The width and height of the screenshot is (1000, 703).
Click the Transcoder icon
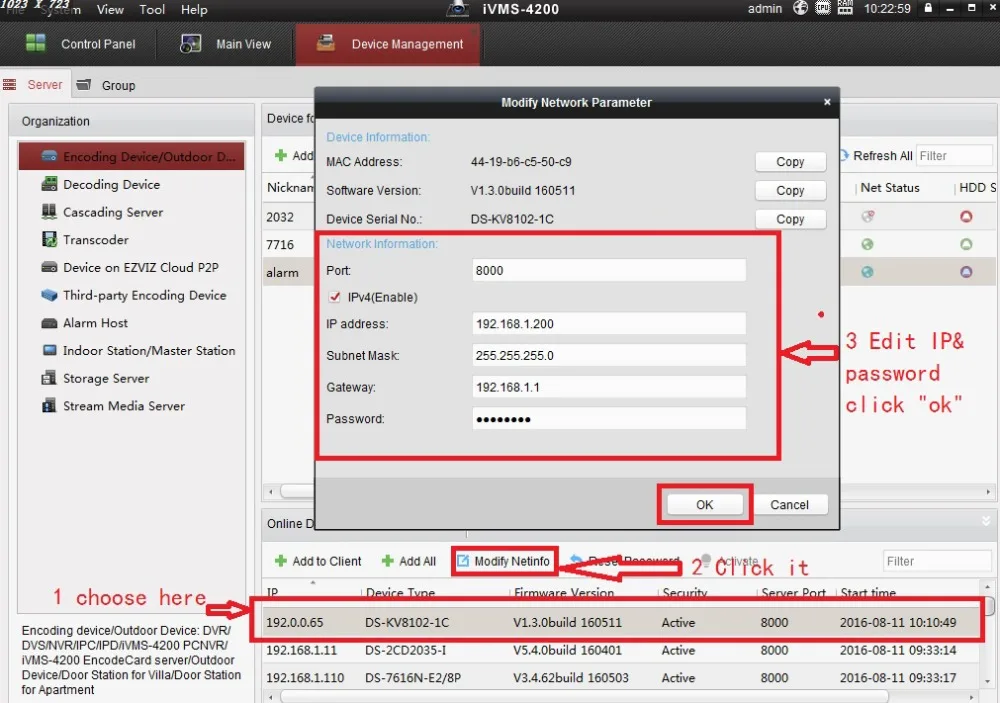[49, 239]
